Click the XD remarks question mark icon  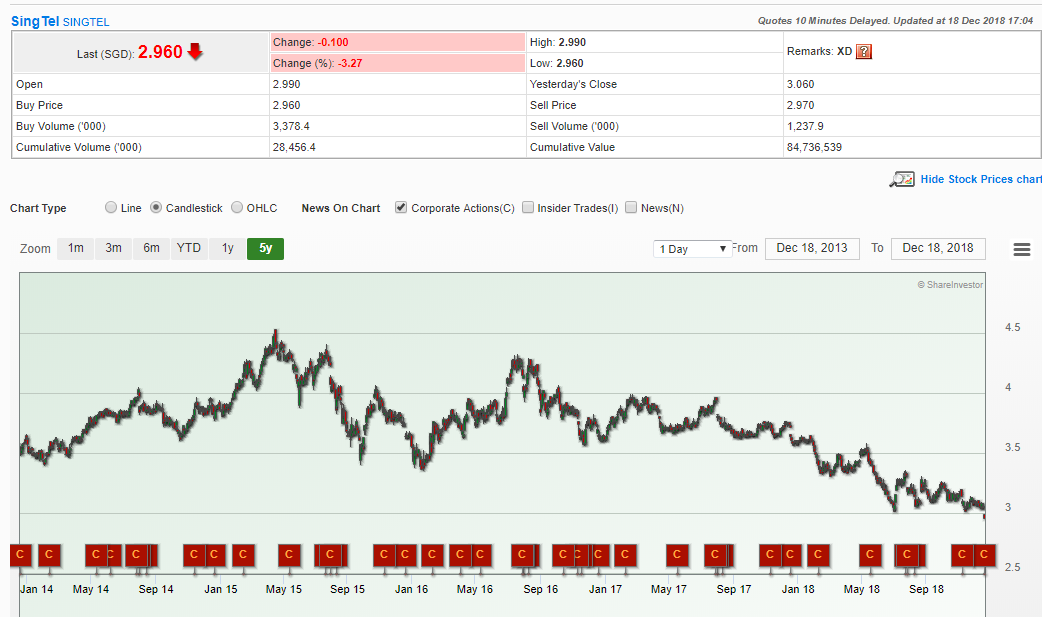pyautogui.click(x=864, y=52)
